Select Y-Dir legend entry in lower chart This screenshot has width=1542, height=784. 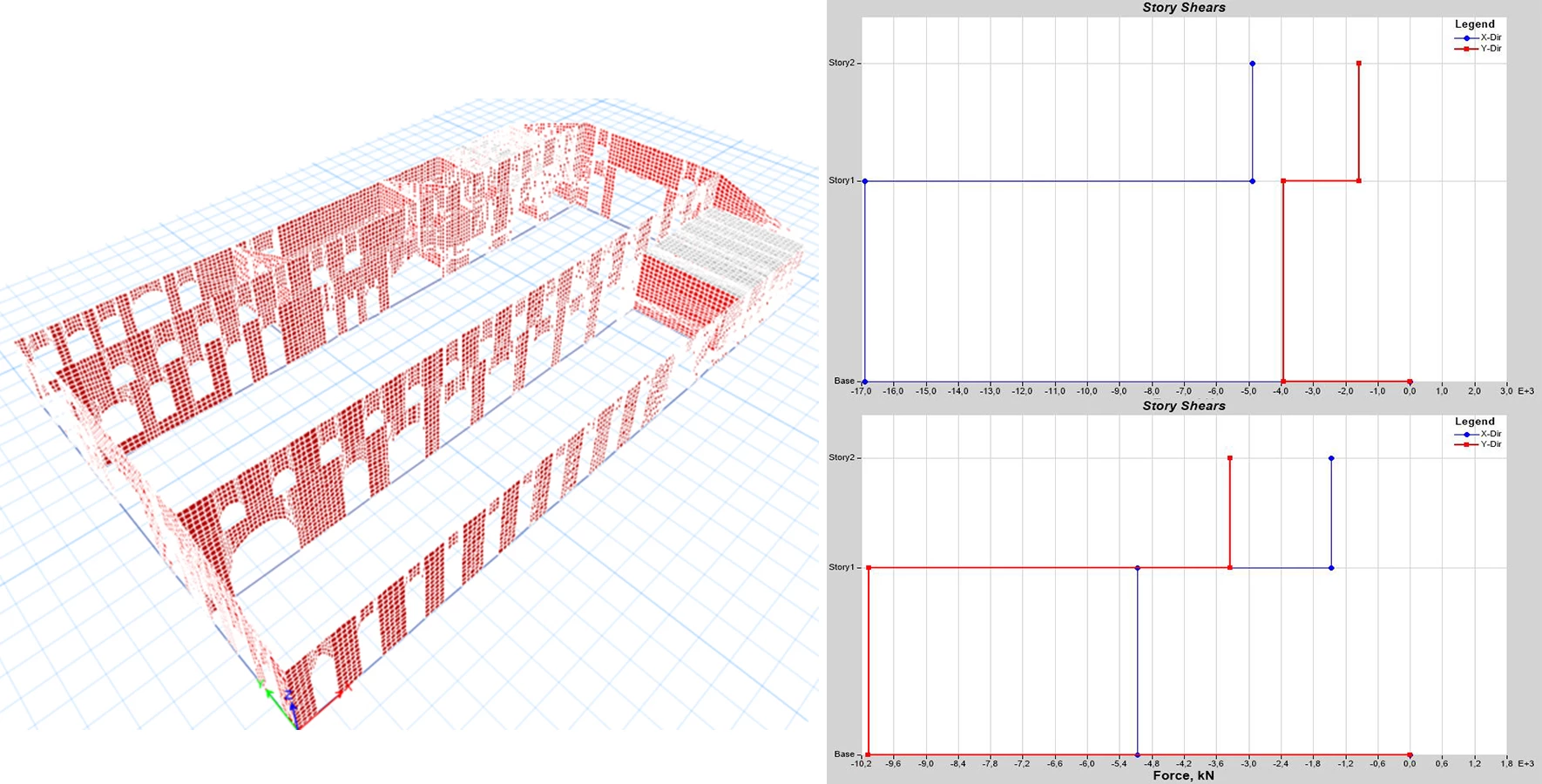point(1478,444)
